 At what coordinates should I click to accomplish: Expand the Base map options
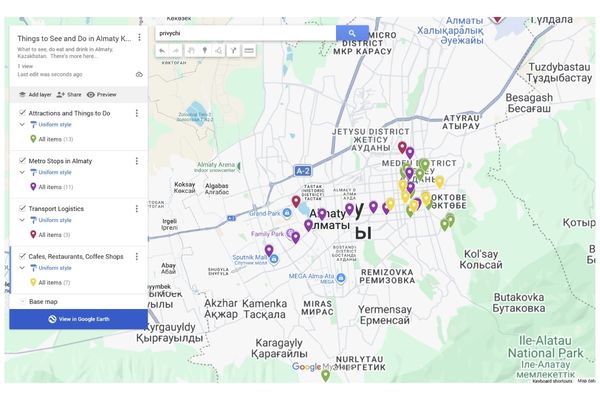click(22, 302)
